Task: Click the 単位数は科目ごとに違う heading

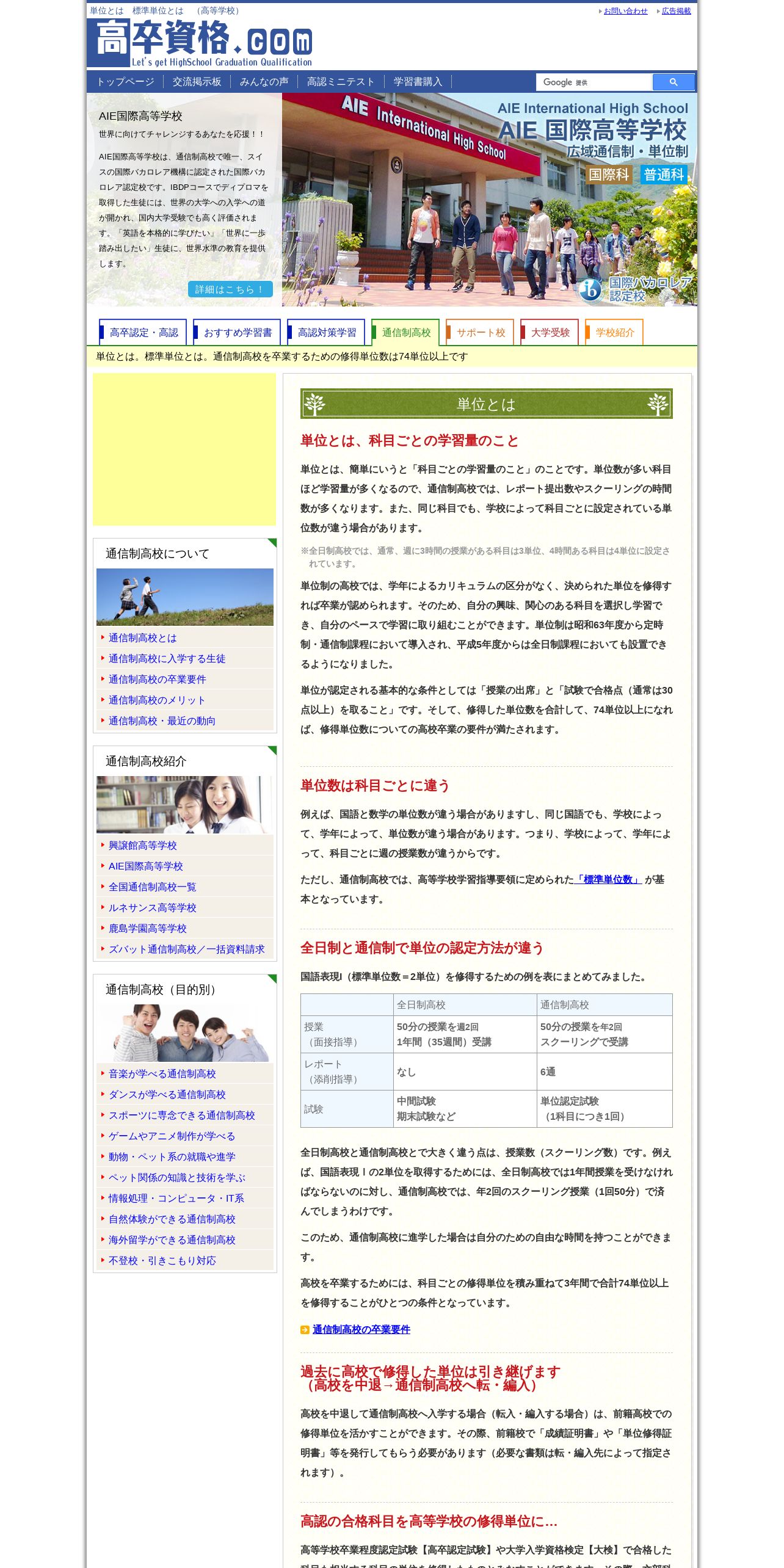Action: 375,786
